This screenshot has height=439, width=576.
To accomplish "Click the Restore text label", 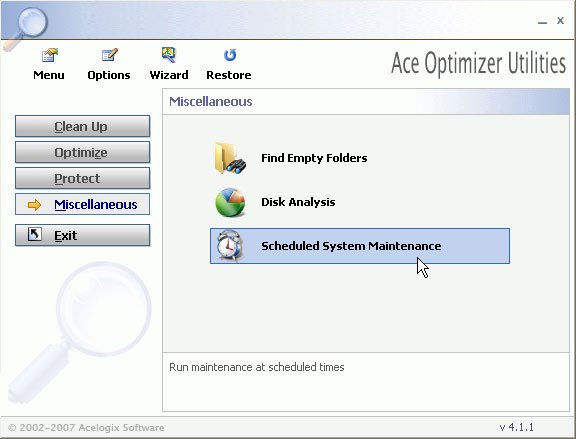I will [x=229, y=75].
